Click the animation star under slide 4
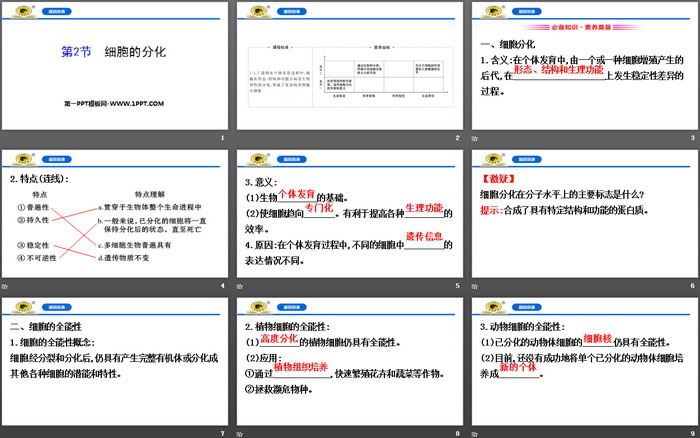The height and width of the screenshot is (438, 700). [4, 286]
